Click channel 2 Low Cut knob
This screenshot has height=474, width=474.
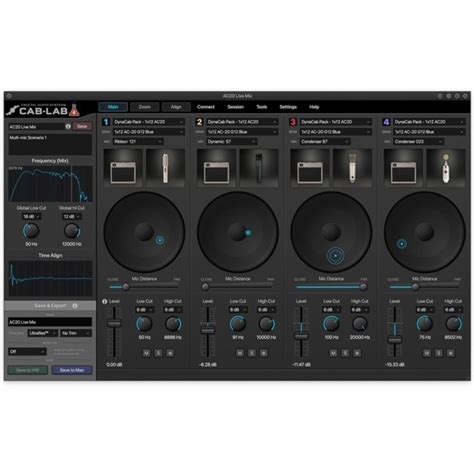click(x=238, y=324)
